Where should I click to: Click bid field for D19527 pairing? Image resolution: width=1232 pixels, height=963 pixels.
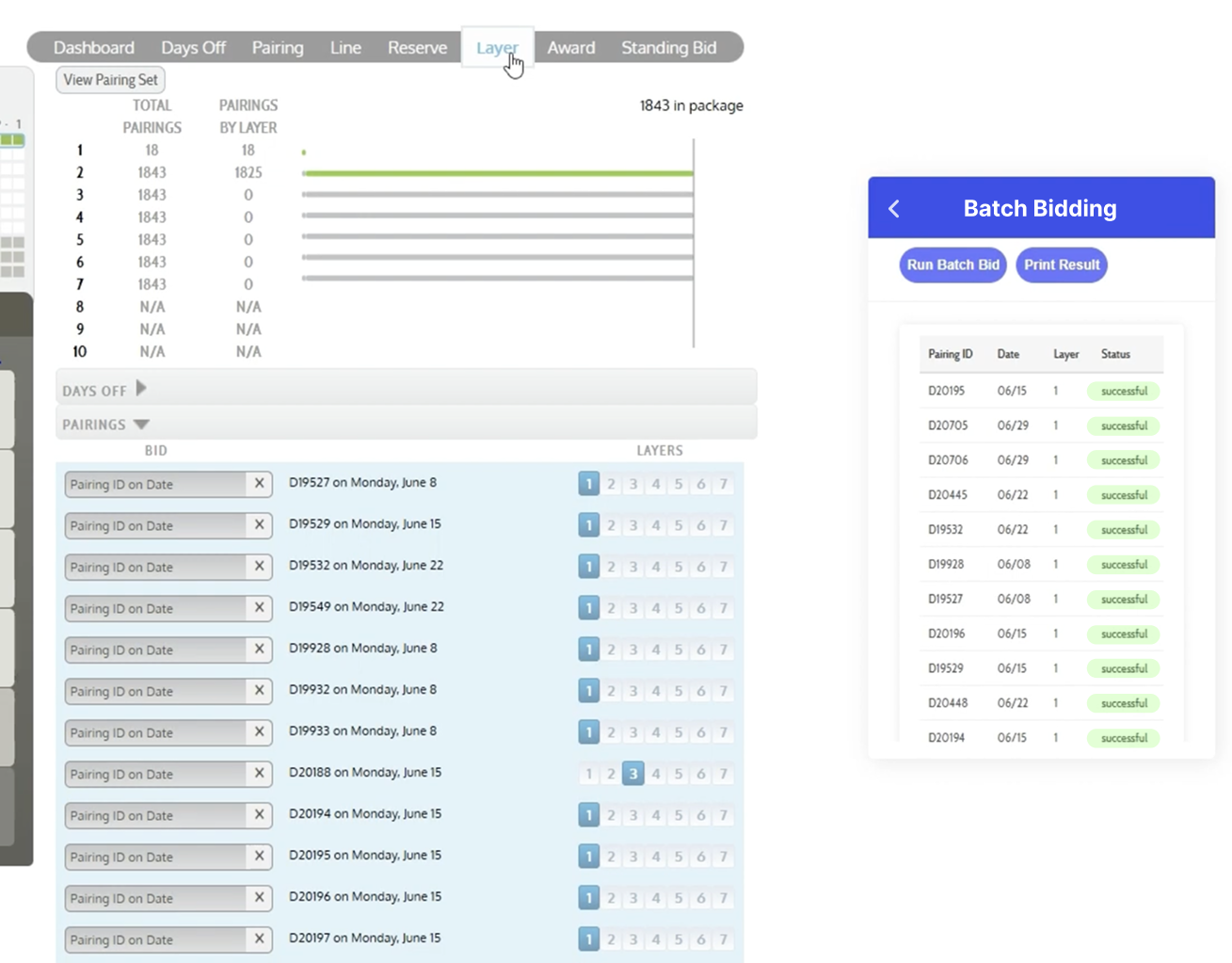coord(168,484)
